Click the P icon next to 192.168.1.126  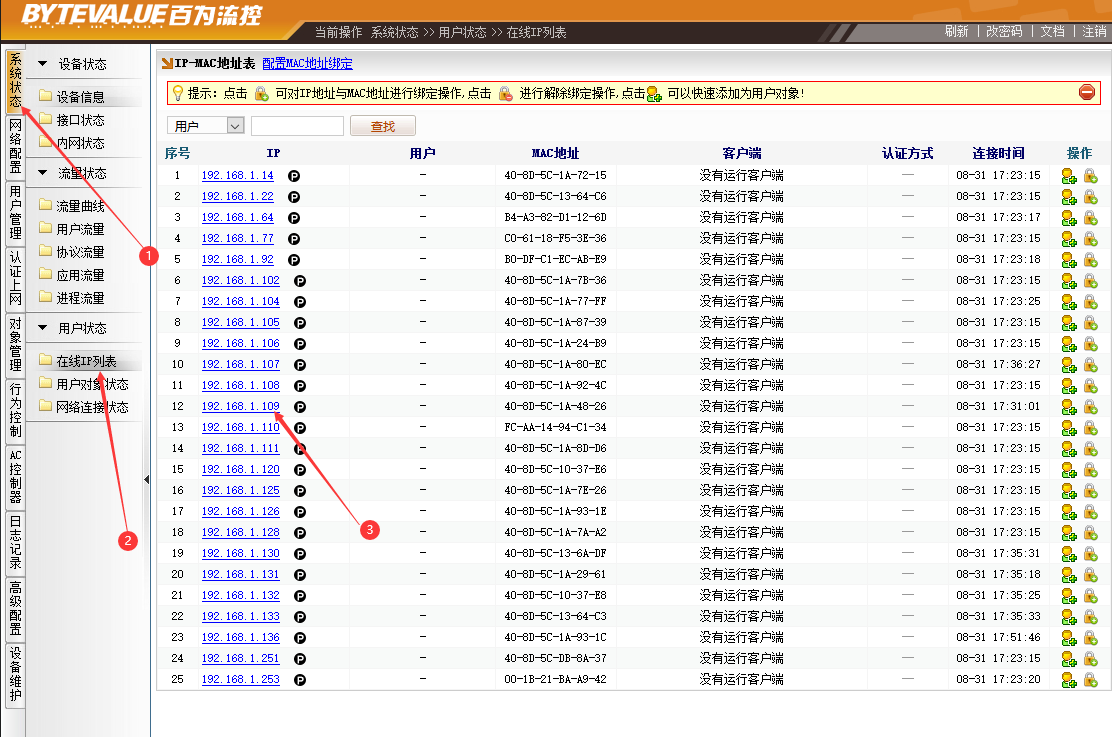(300, 512)
